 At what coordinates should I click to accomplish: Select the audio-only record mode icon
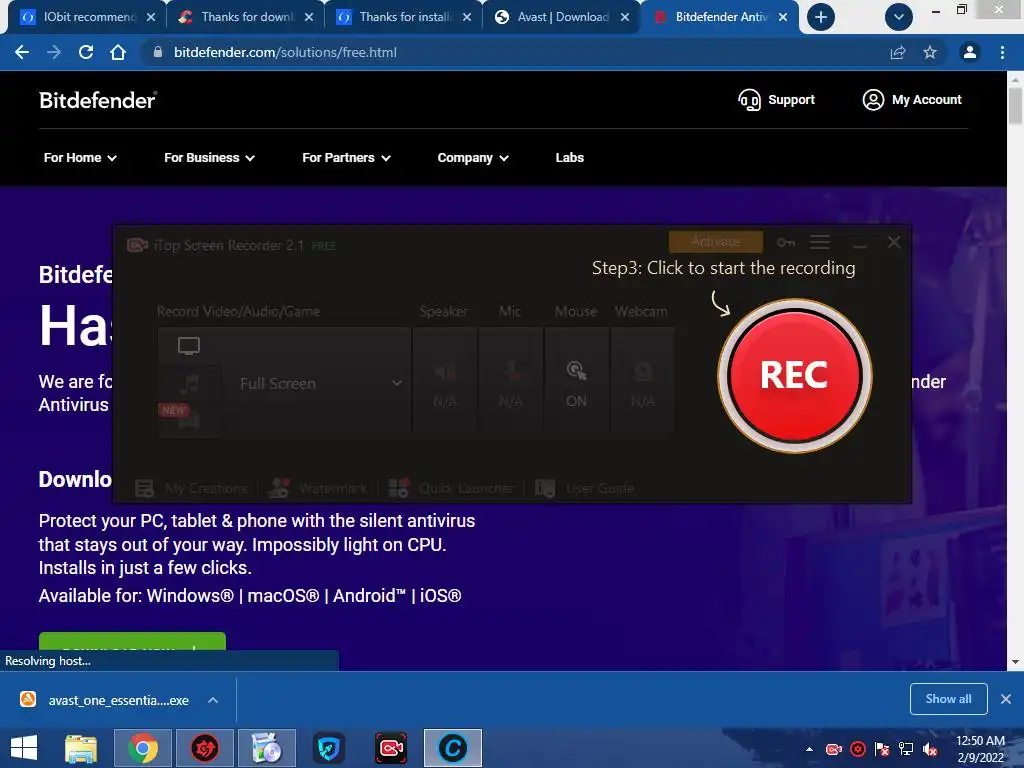pyautogui.click(x=189, y=383)
